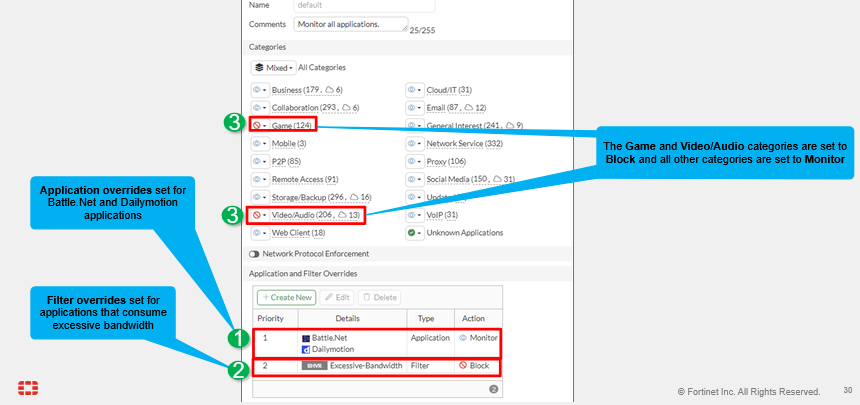This screenshot has height=405, width=860.
Task: Click the cloud icon in Social Media row
Action: pyautogui.click(x=497, y=179)
